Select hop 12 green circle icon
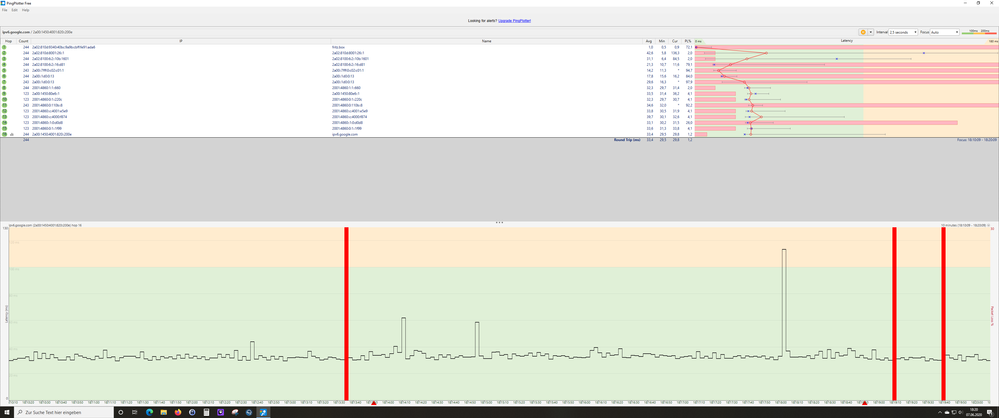 pos(4,111)
